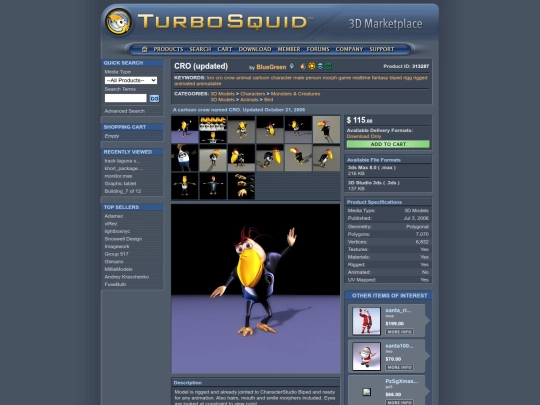Click the GO search button

(154, 98)
